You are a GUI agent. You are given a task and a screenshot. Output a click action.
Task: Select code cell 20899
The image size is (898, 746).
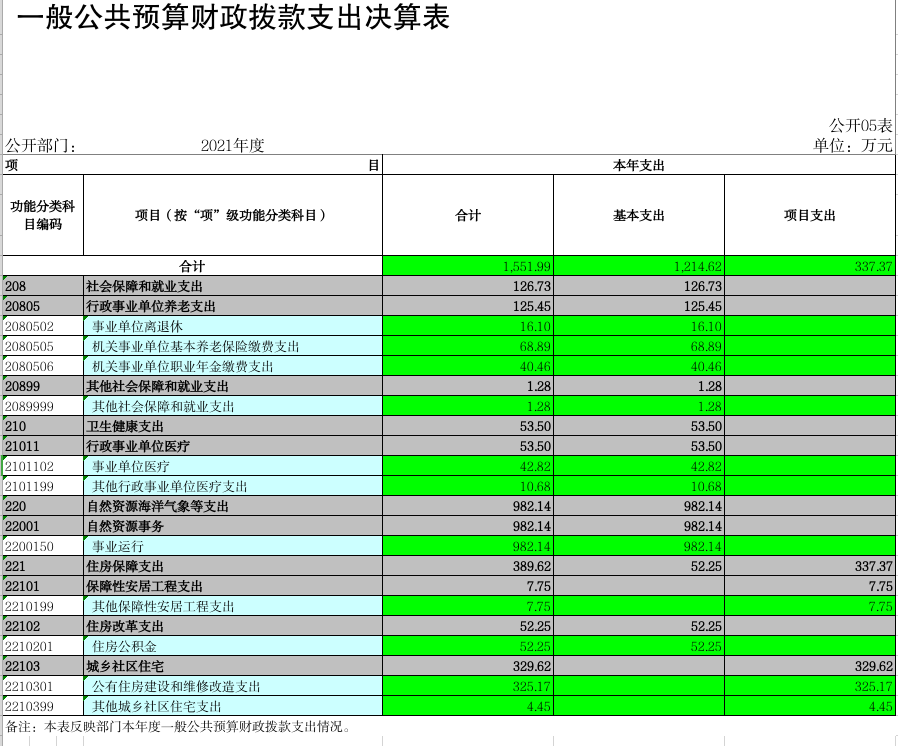(43, 386)
